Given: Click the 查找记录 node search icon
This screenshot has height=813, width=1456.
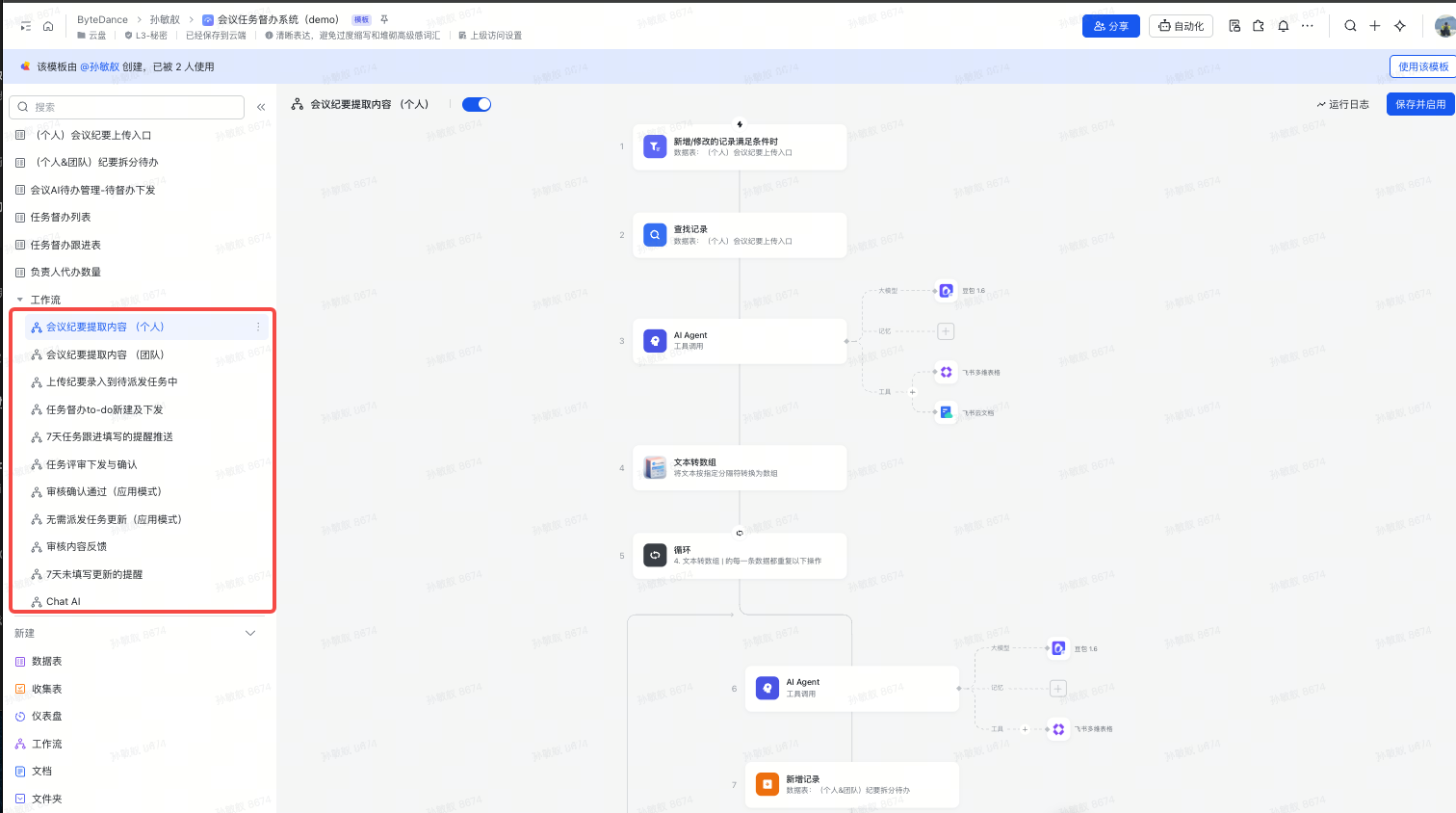Looking at the screenshot, I should point(655,235).
